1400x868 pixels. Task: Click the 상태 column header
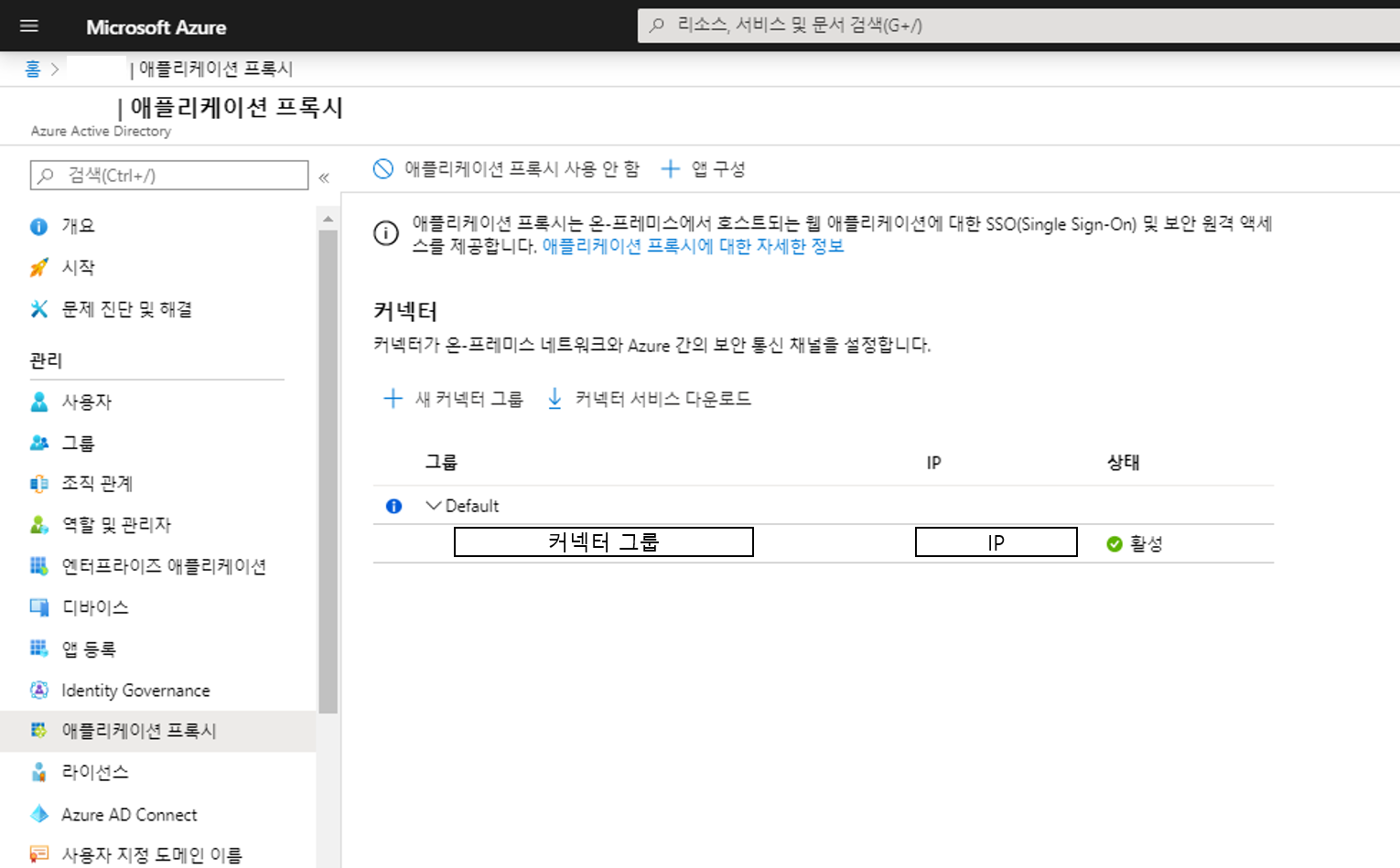tap(1124, 463)
